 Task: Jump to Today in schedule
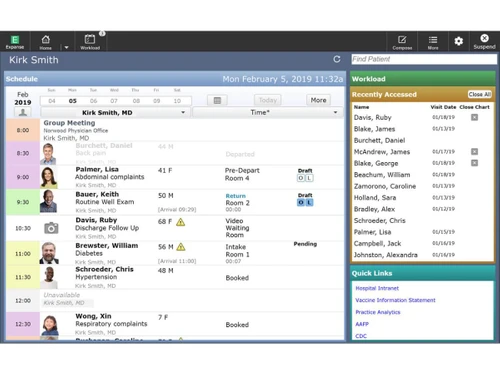[268, 100]
